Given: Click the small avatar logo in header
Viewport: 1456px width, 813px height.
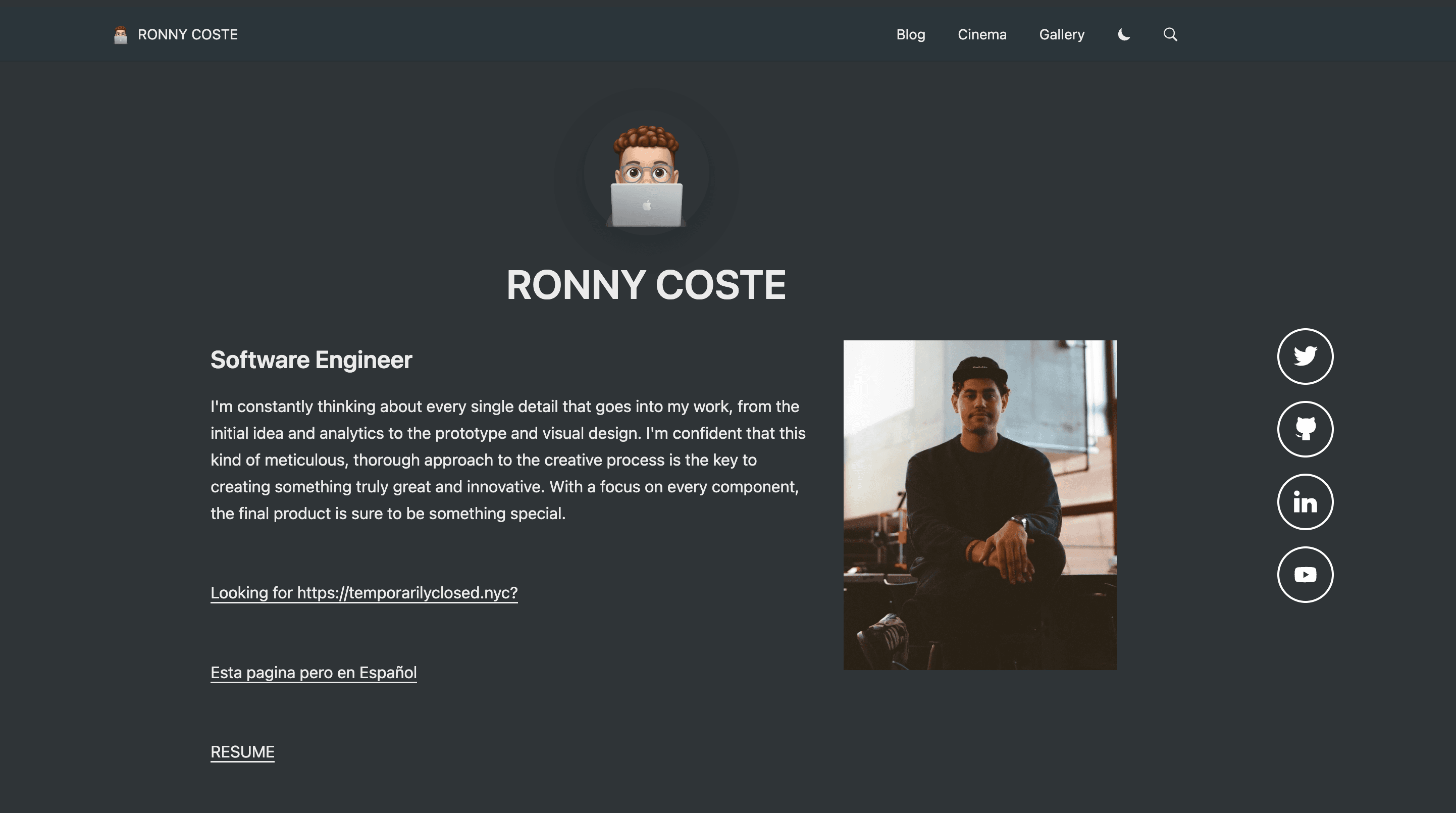Looking at the screenshot, I should coord(120,34).
